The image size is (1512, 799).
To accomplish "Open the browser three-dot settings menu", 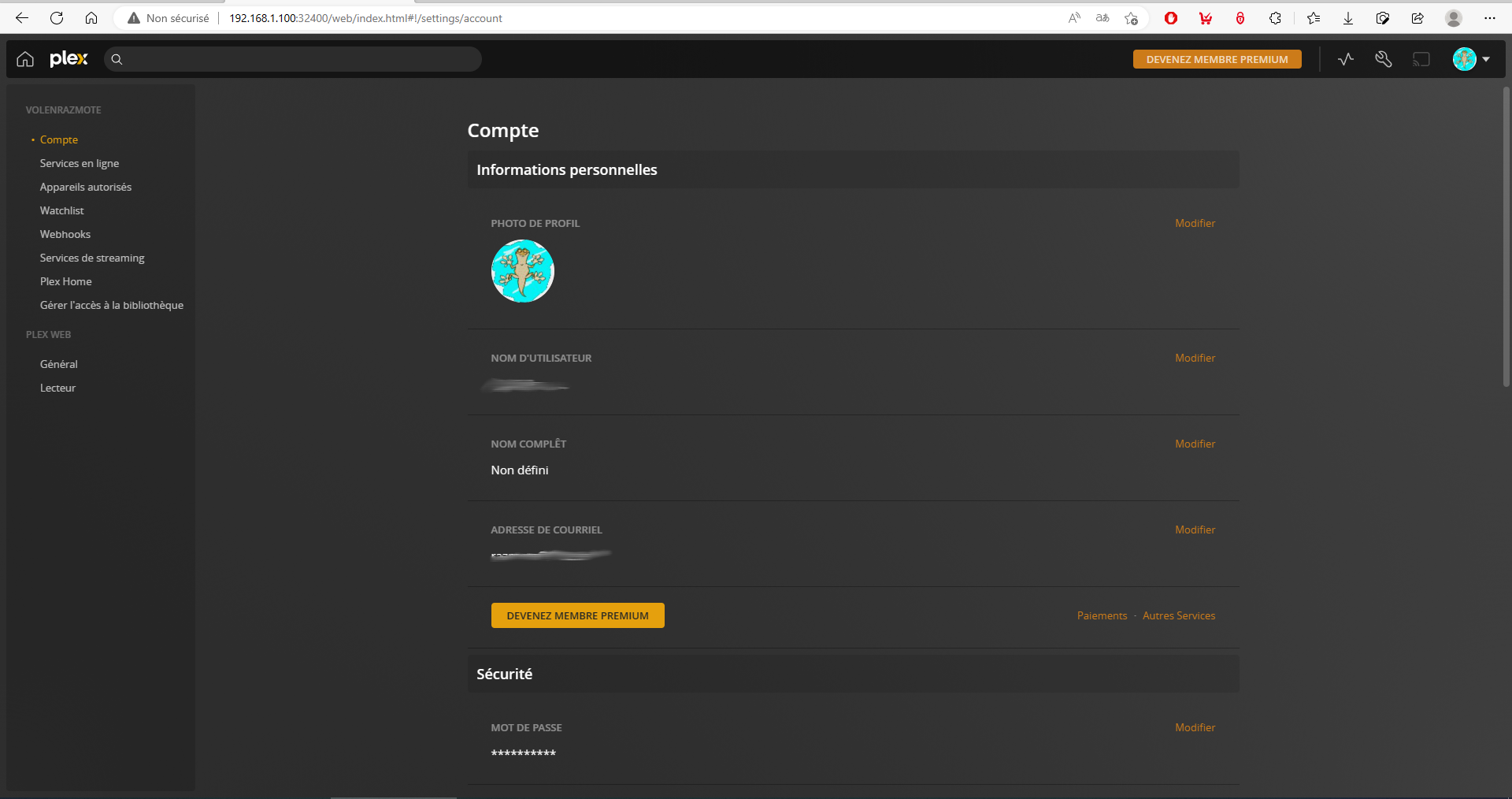I will click(1490, 18).
